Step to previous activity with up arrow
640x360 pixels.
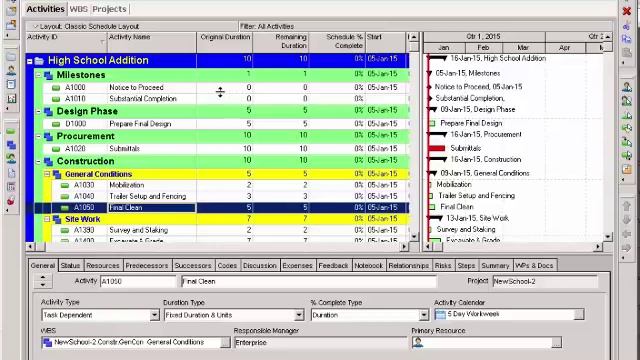(x=43, y=277)
